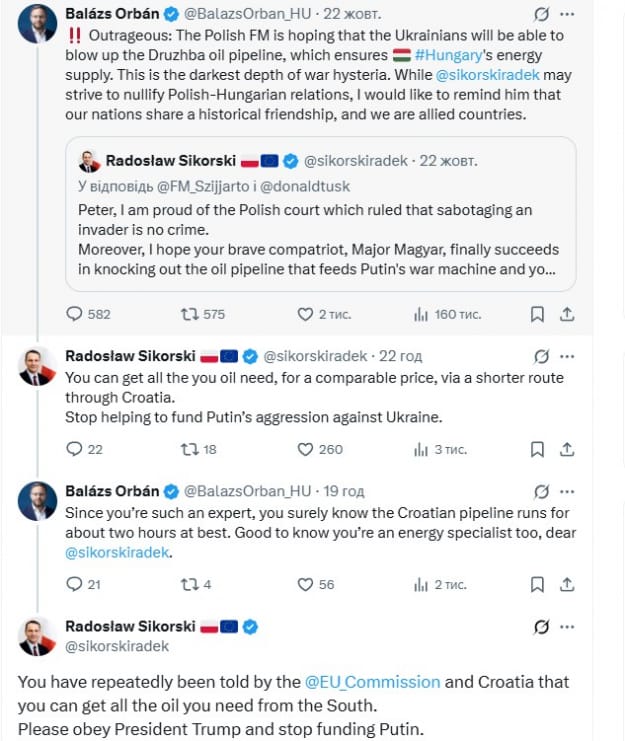
Task: Open more options on Orbán's 19 год reply
Action: [x=568, y=491]
